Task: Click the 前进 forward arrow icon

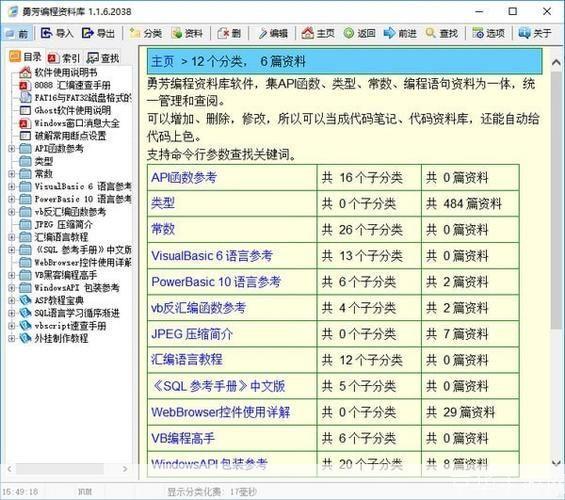Action: (389, 33)
